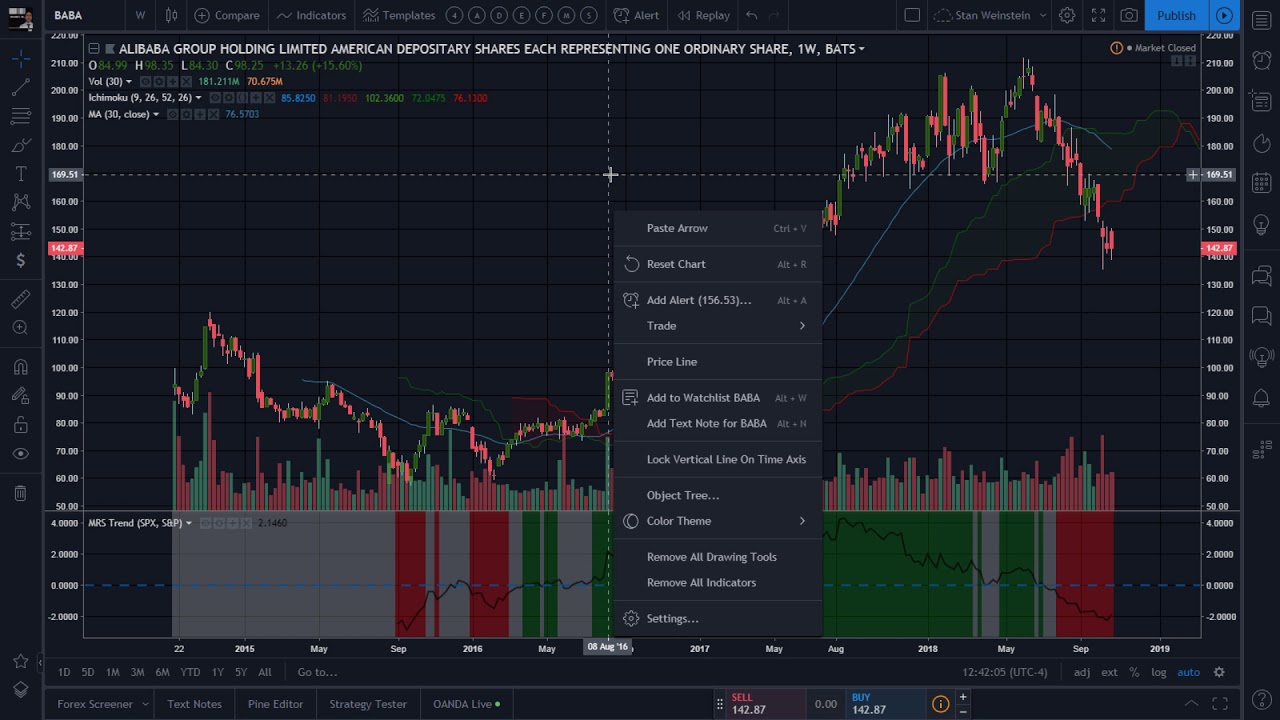Select the text annotation tool
1280x720 pixels.
20,174
